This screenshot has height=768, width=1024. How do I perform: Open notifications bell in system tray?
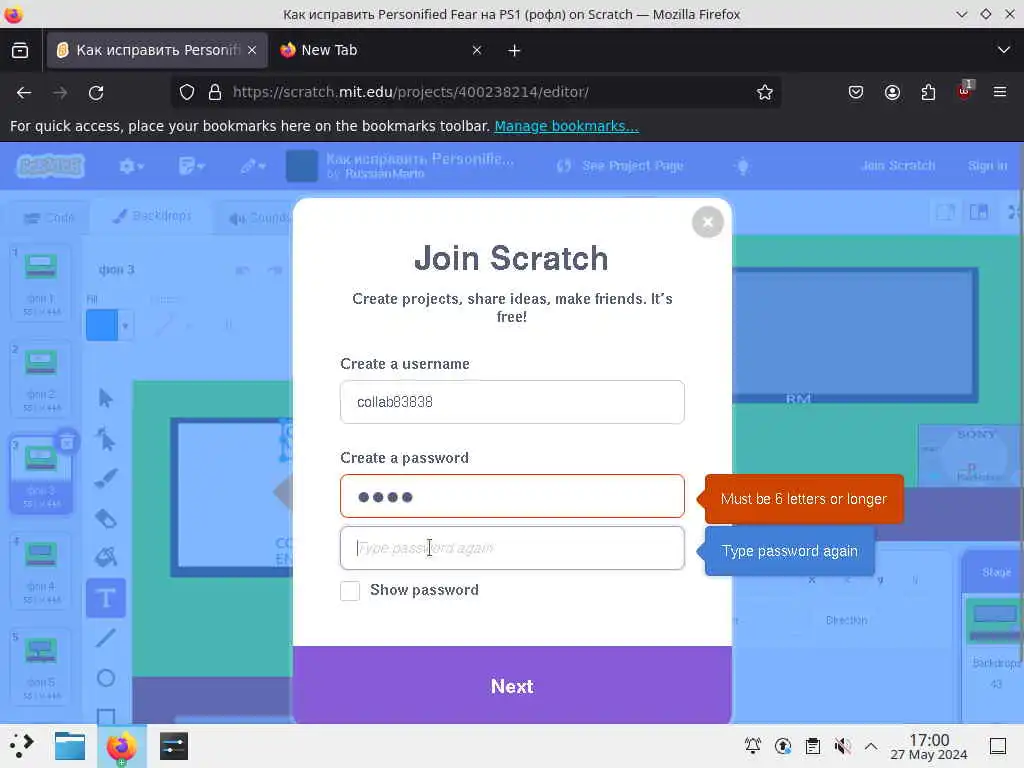coord(753,745)
